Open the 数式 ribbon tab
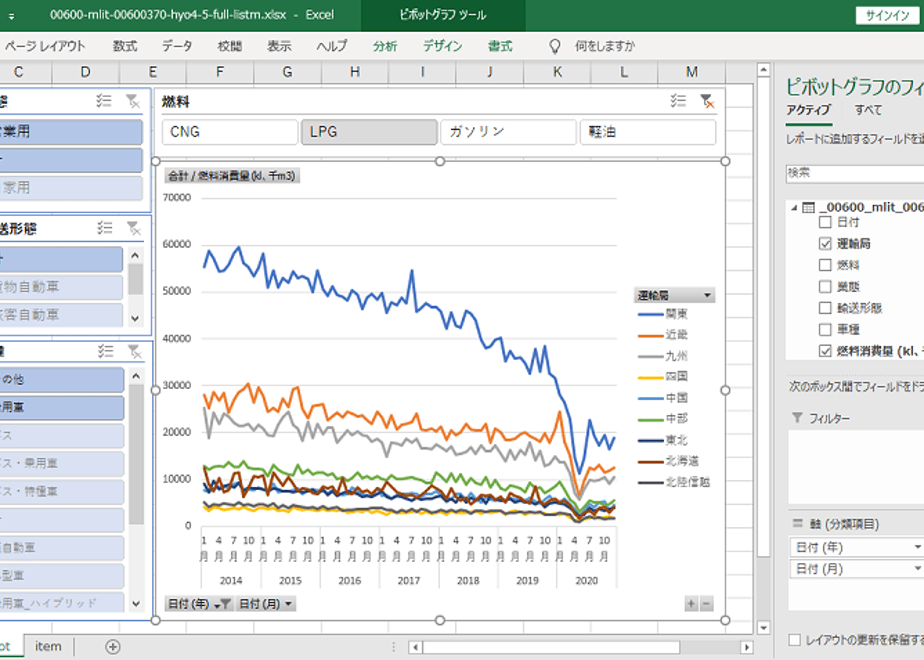This screenshot has width=924, height=660. [x=125, y=46]
